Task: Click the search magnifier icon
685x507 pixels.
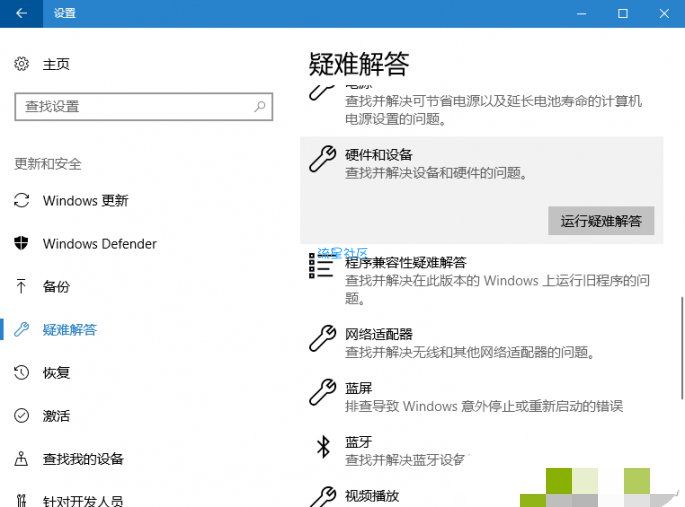Action: (x=260, y=106)
